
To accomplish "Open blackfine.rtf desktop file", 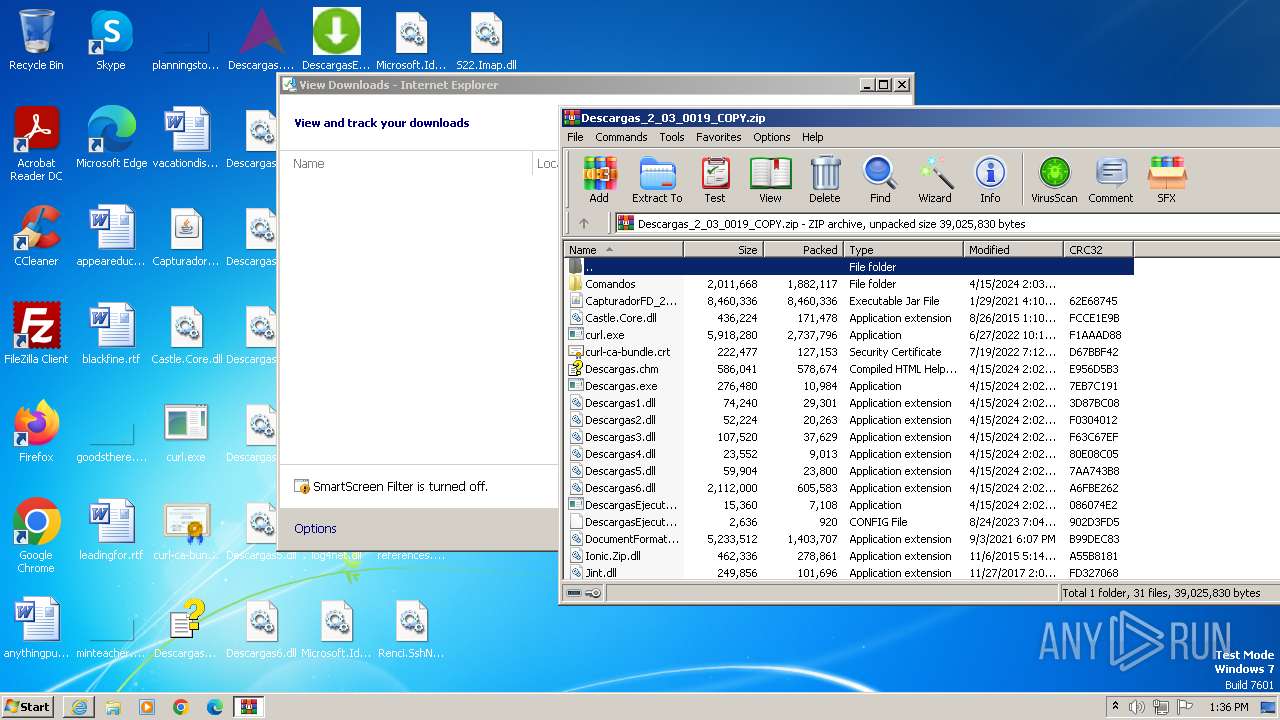I will (111, 335).
